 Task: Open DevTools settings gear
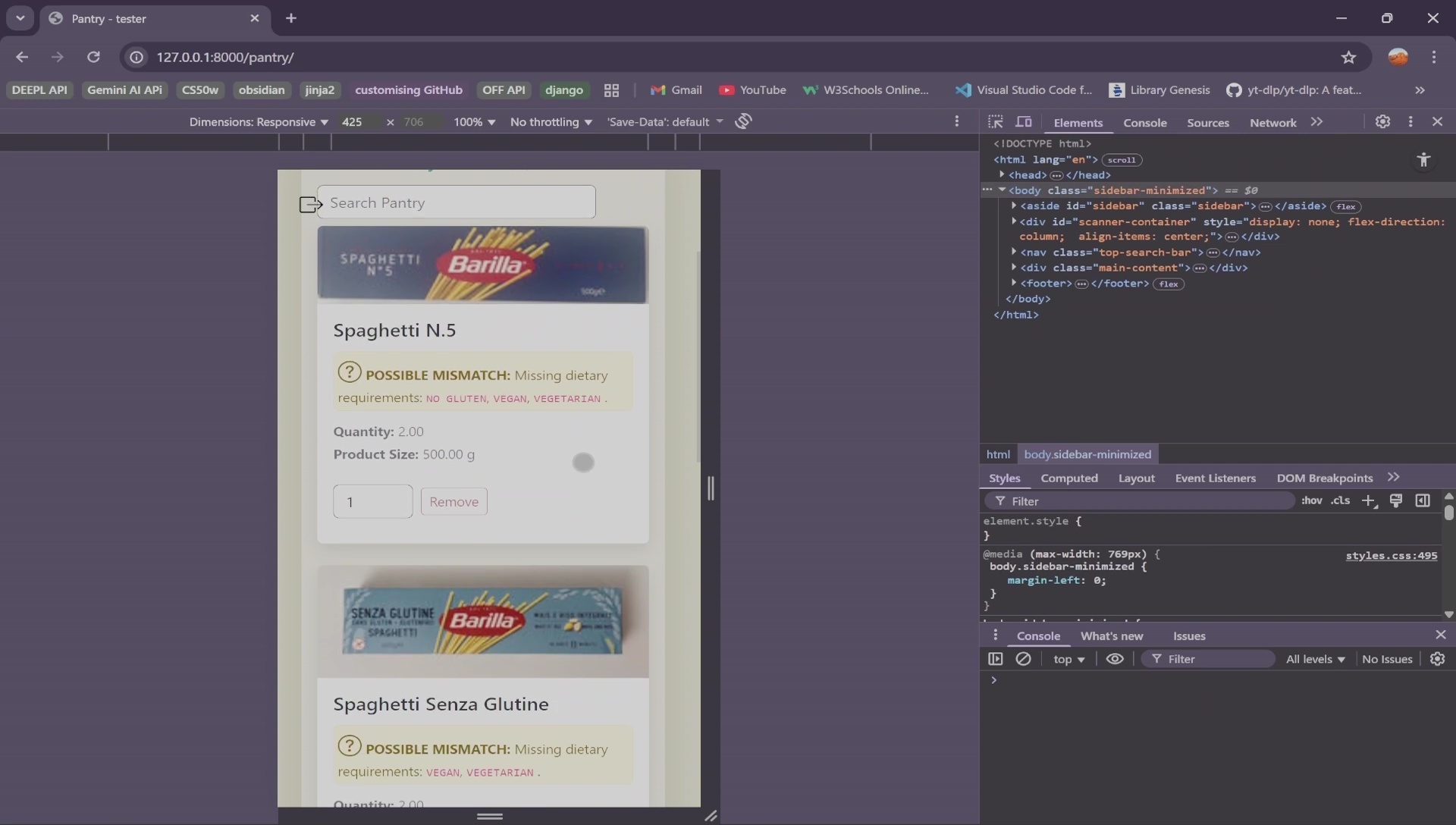coord(1383,121)
